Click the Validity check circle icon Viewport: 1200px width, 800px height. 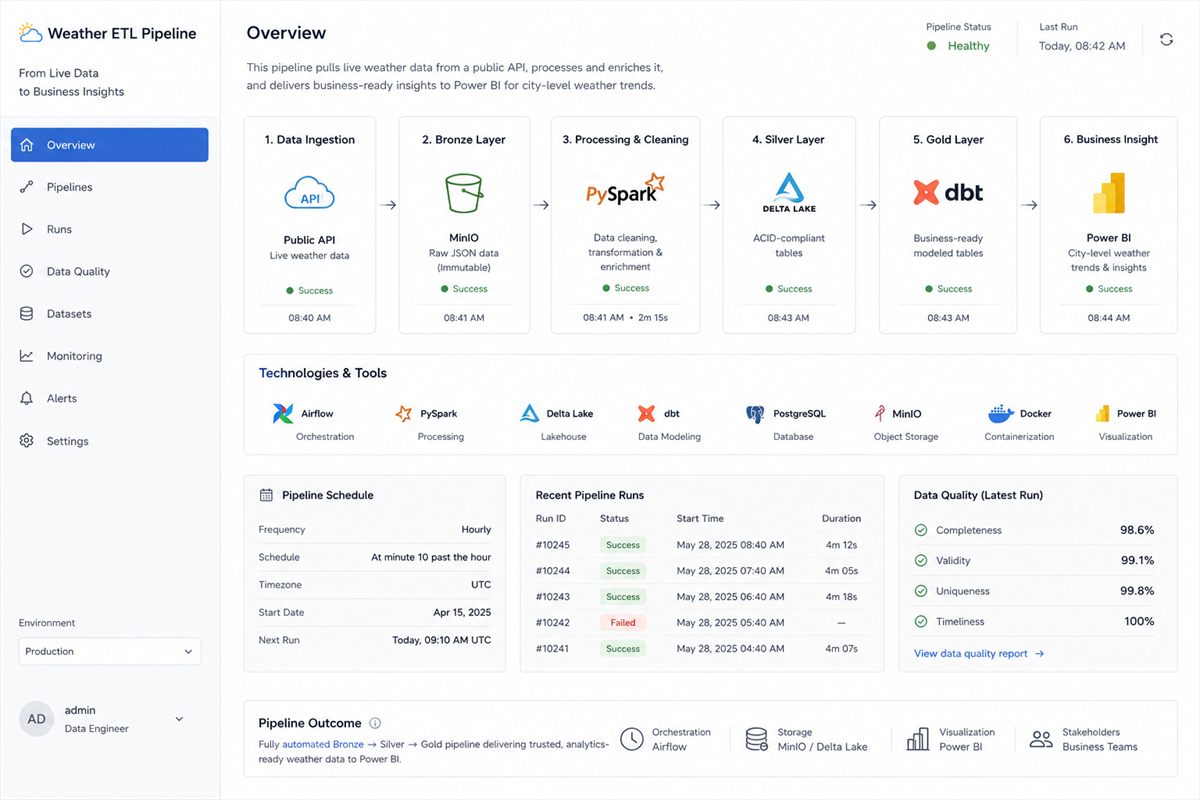tap(921, 561)
